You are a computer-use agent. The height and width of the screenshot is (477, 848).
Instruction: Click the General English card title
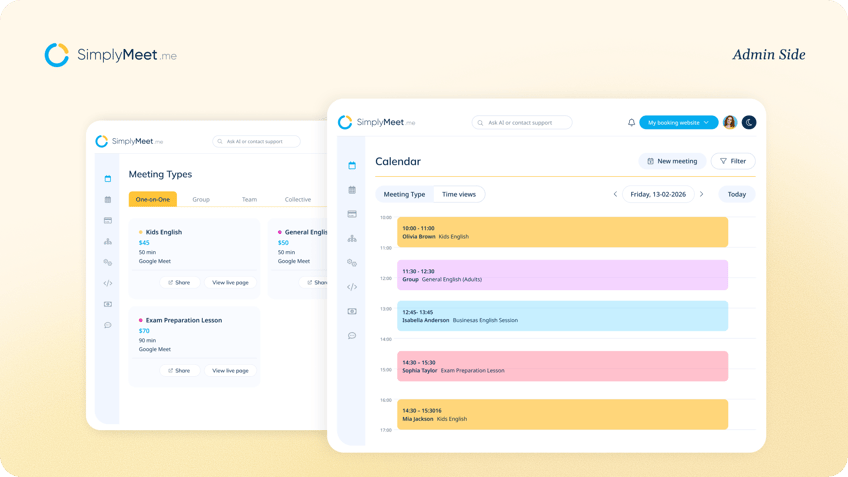[306, 232]
